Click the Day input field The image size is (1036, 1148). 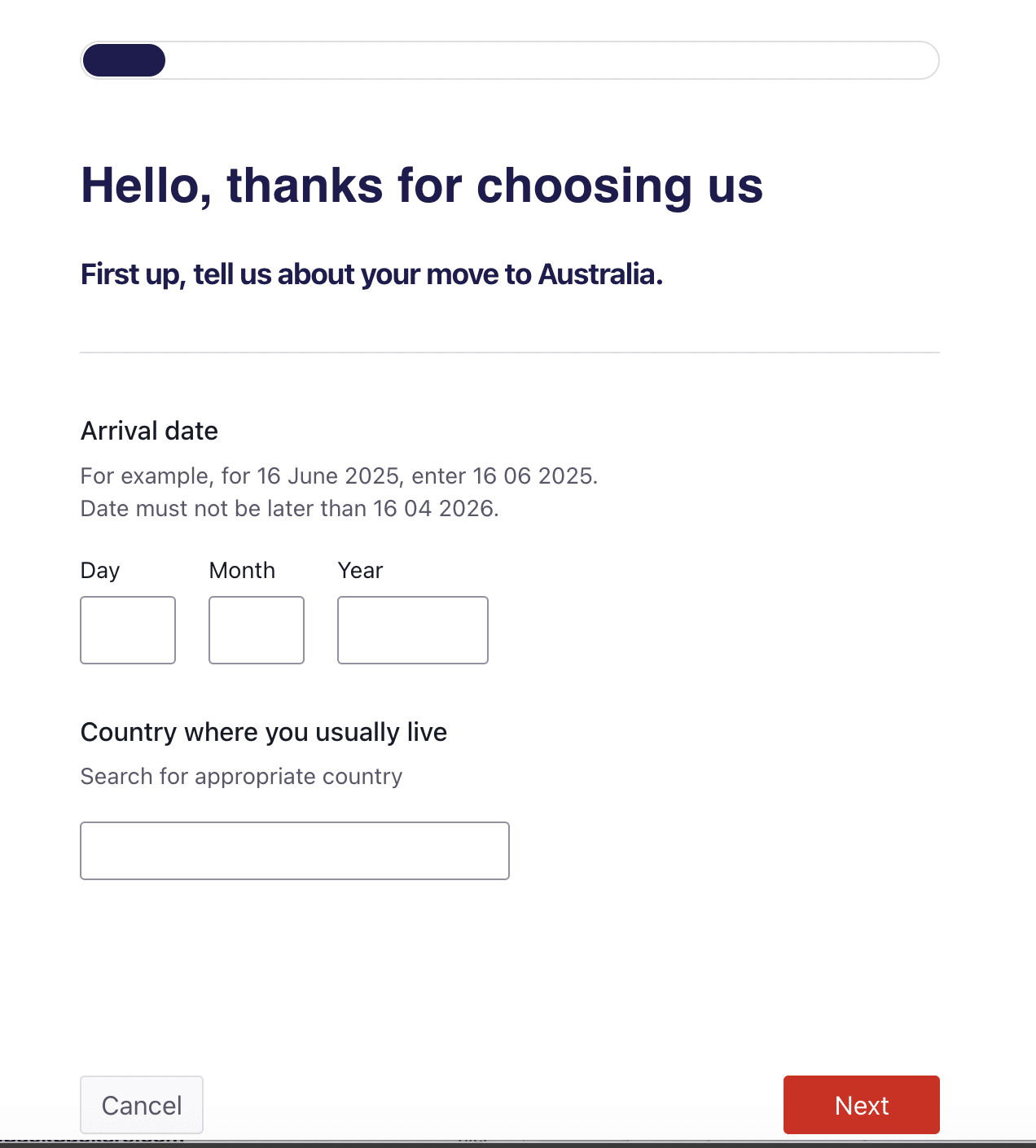(x=128, y=630)
